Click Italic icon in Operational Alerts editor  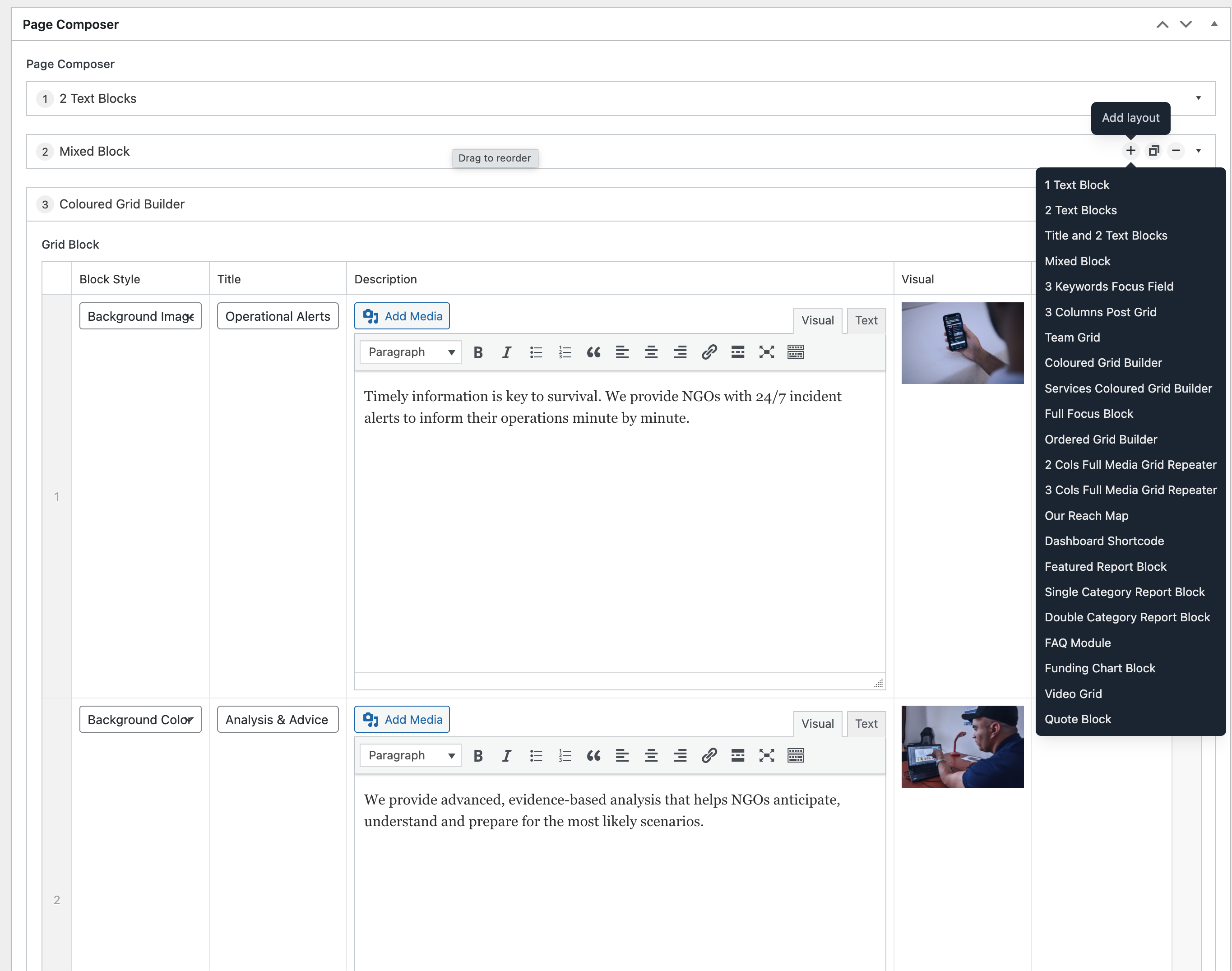[506, 352]
